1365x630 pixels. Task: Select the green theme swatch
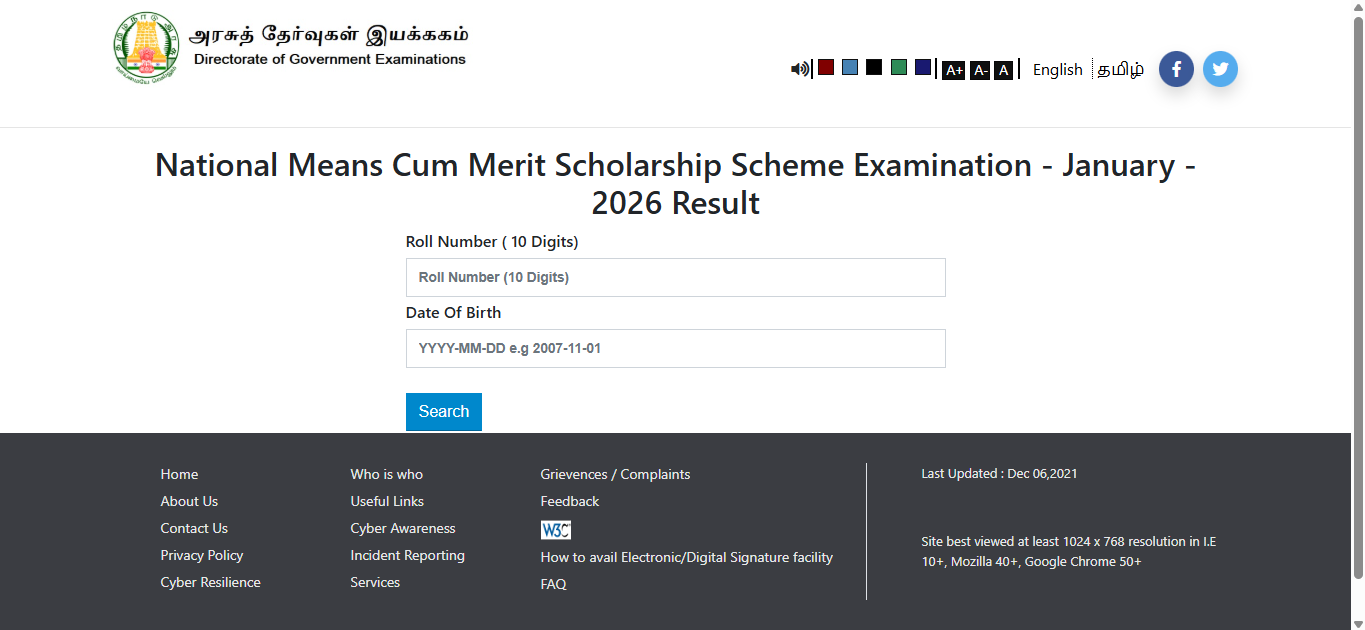tap(899, 67)
